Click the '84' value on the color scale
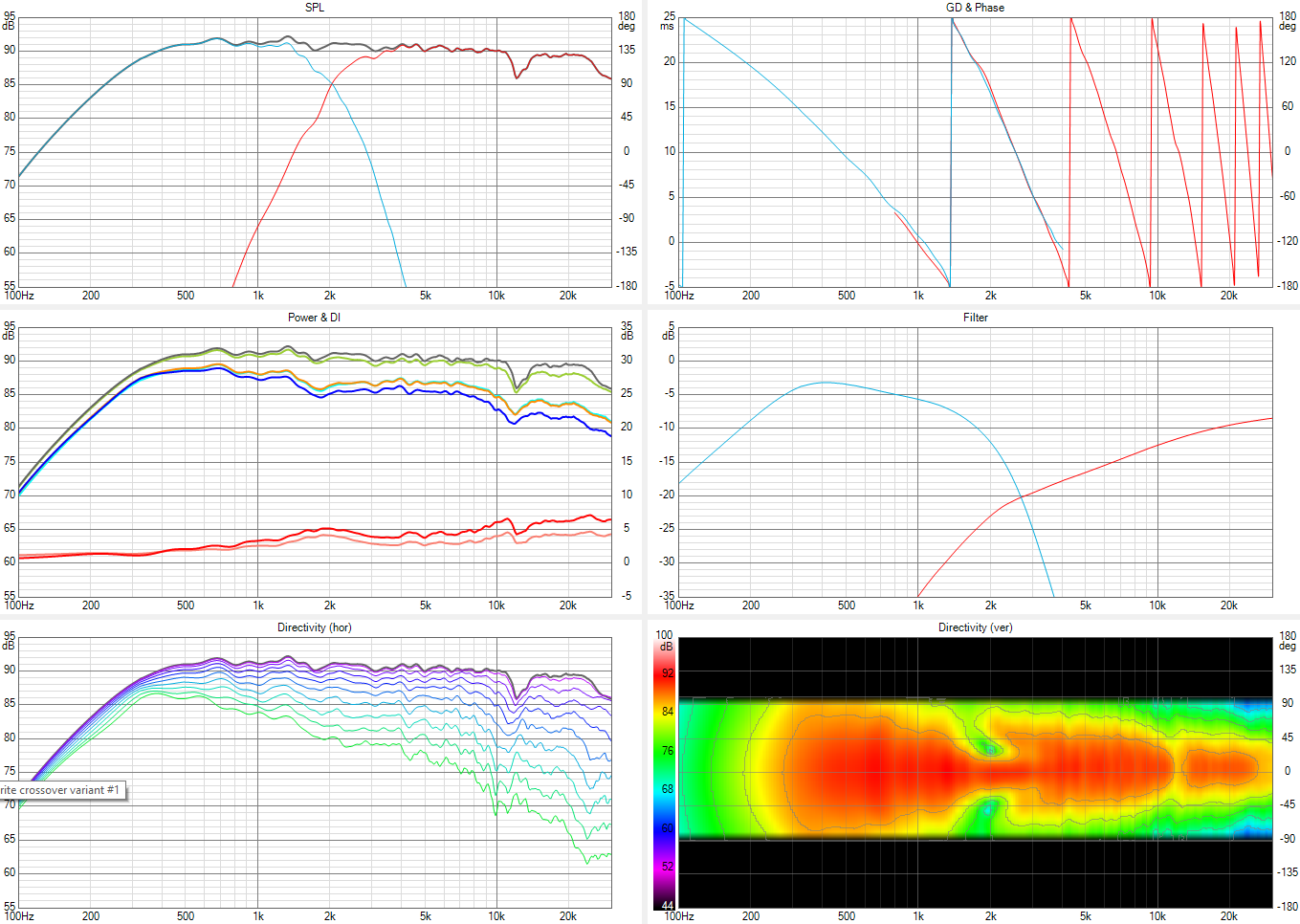Screen dimensions: 1300x924 pyautogui.click(x=668, y=712)
